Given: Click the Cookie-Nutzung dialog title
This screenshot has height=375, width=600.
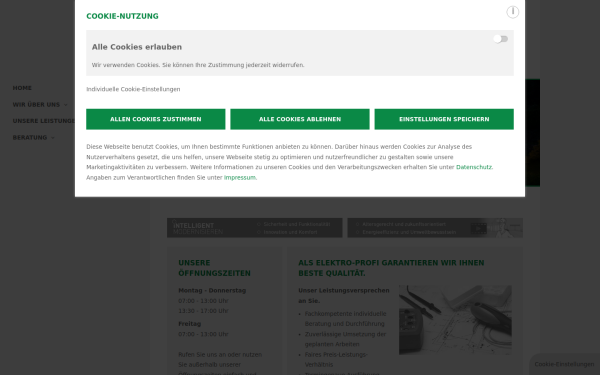Looking at the screenshot, I should pyautogui.click(x=122, y=16).
